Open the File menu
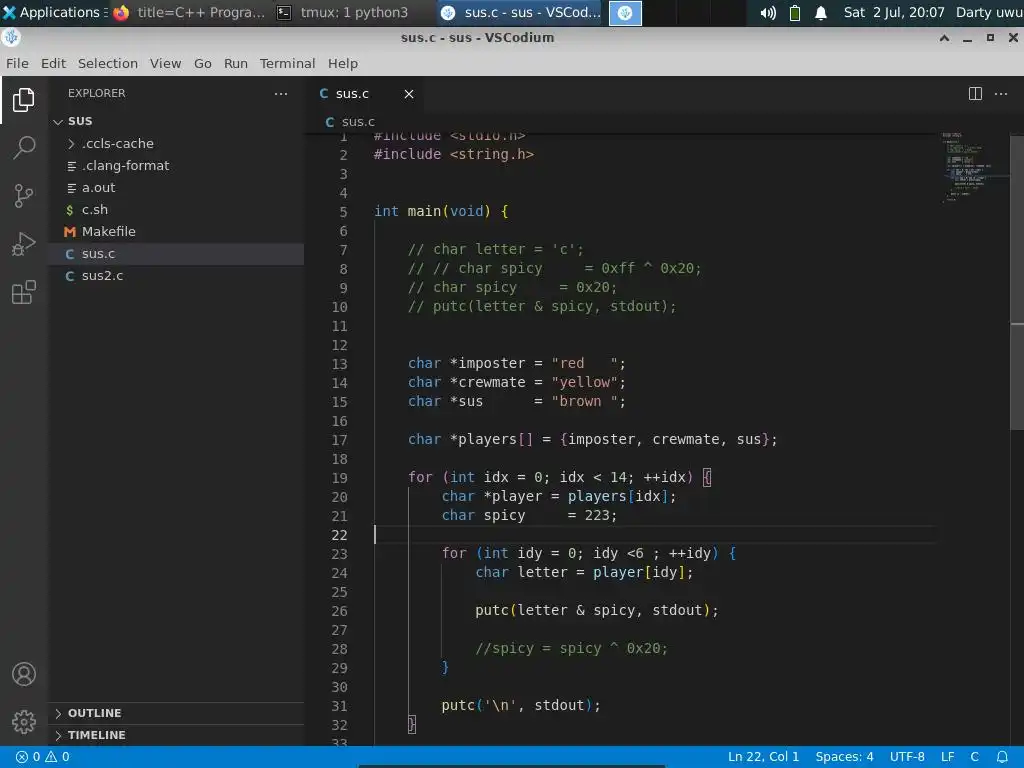The image size is (1024, 768). pyautogui.click(x=17, y=63)
